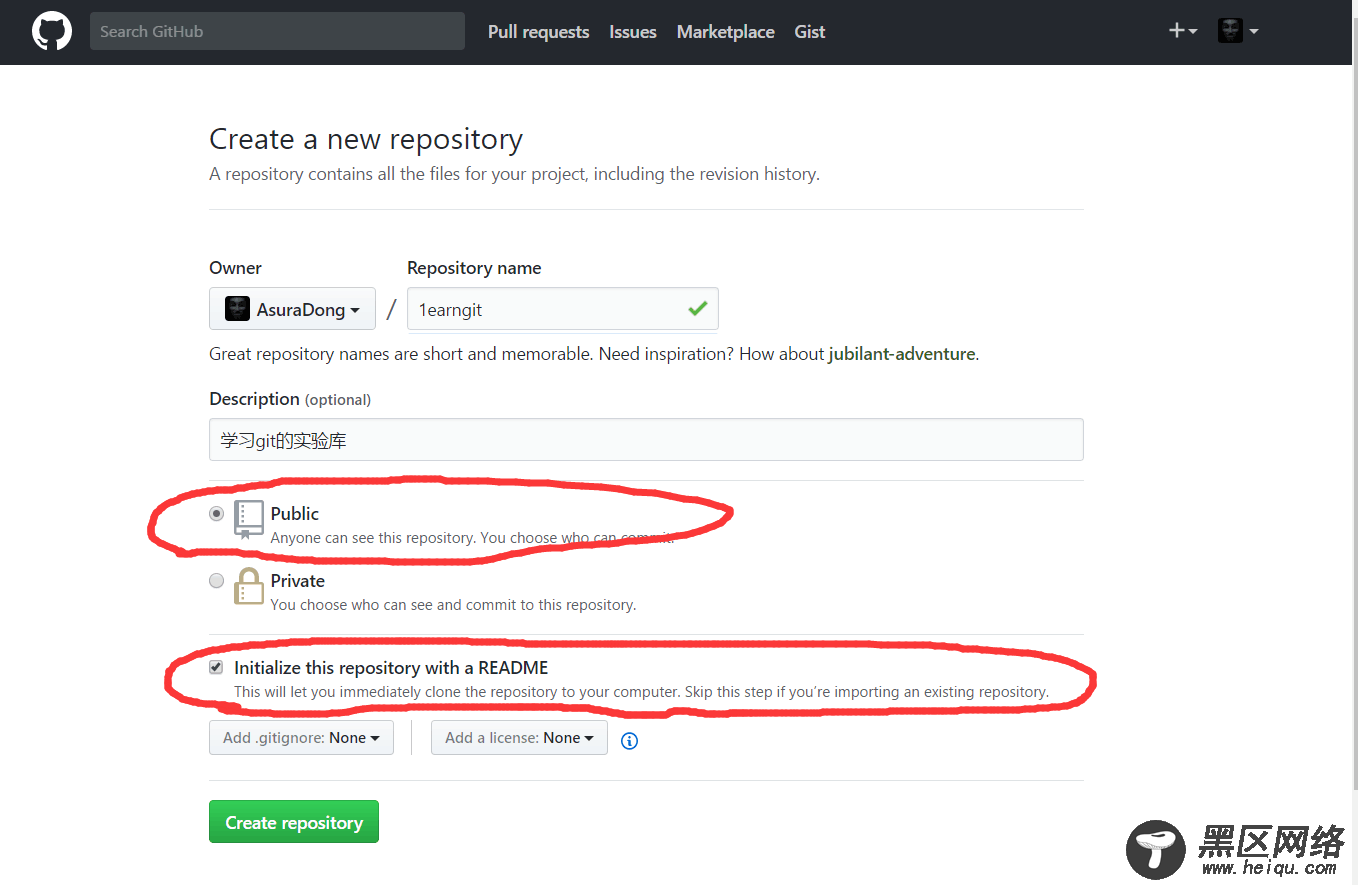Click the AsuraDong owner avatar icon

(237, 309)
